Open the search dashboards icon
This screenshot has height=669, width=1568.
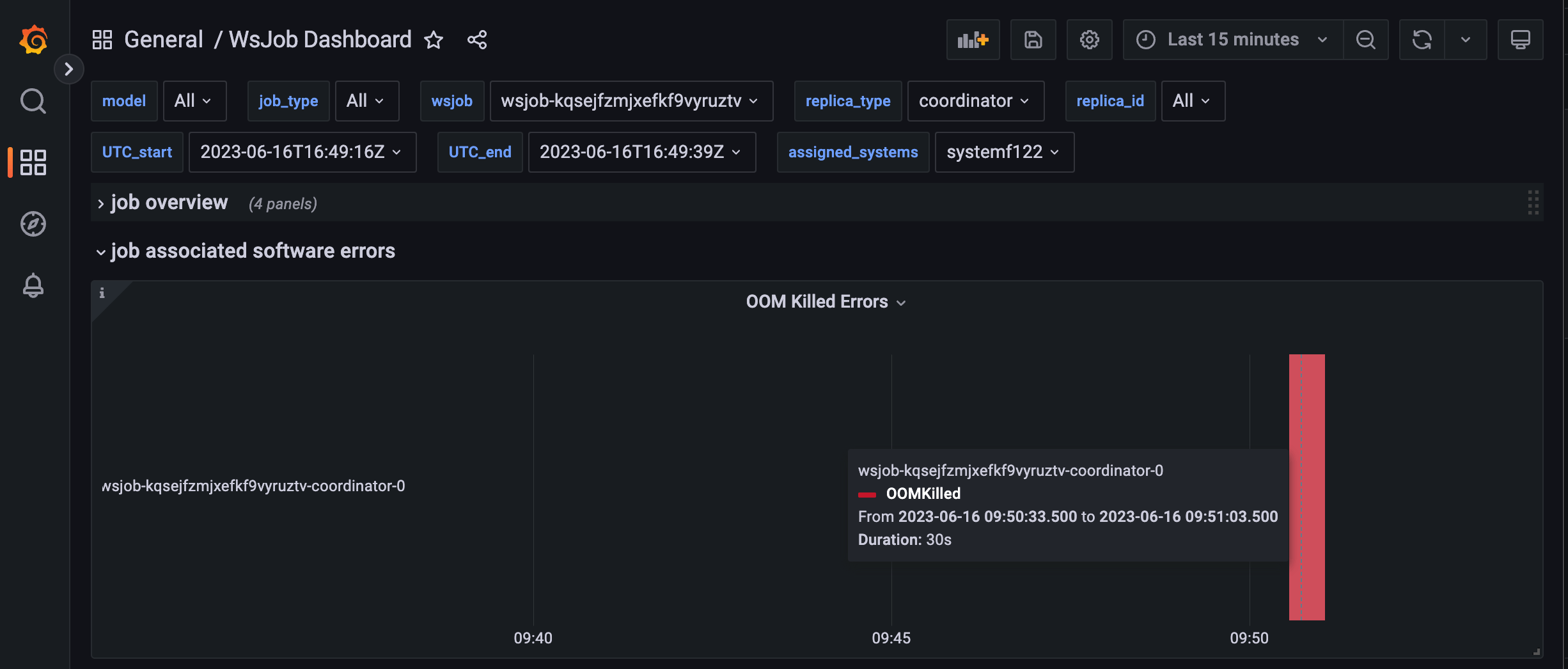tap(33, 101)
